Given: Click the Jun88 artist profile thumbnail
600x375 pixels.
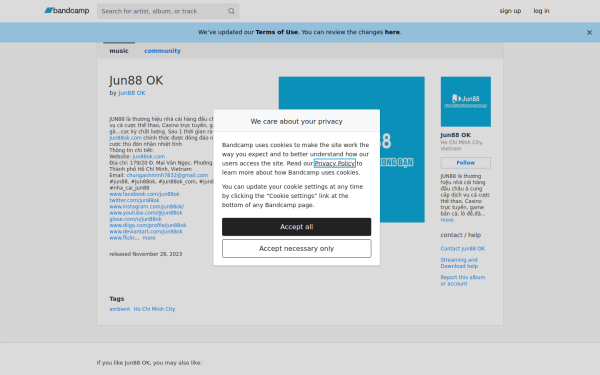Looking at the screenshot, I should pyautogui.click(x=466, y=101).
